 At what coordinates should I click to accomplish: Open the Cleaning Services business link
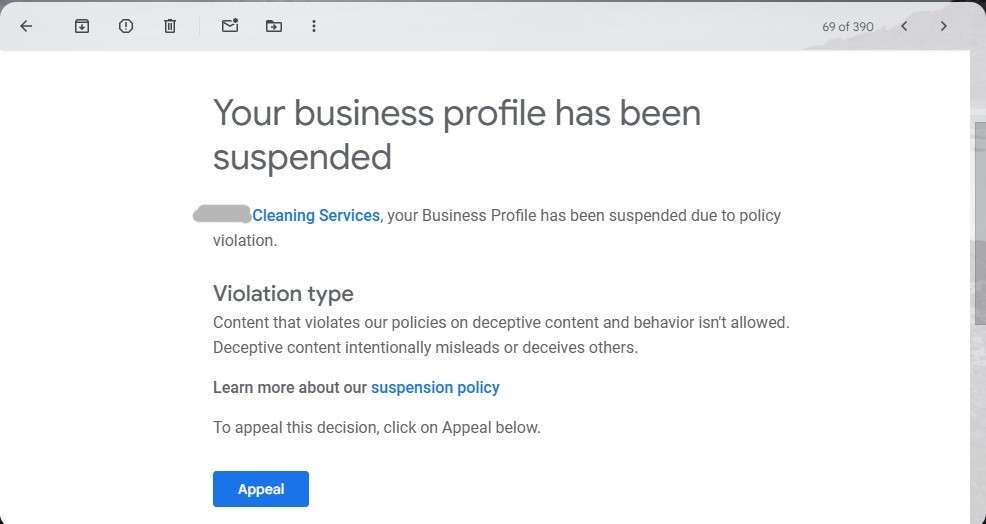[316, 215]
